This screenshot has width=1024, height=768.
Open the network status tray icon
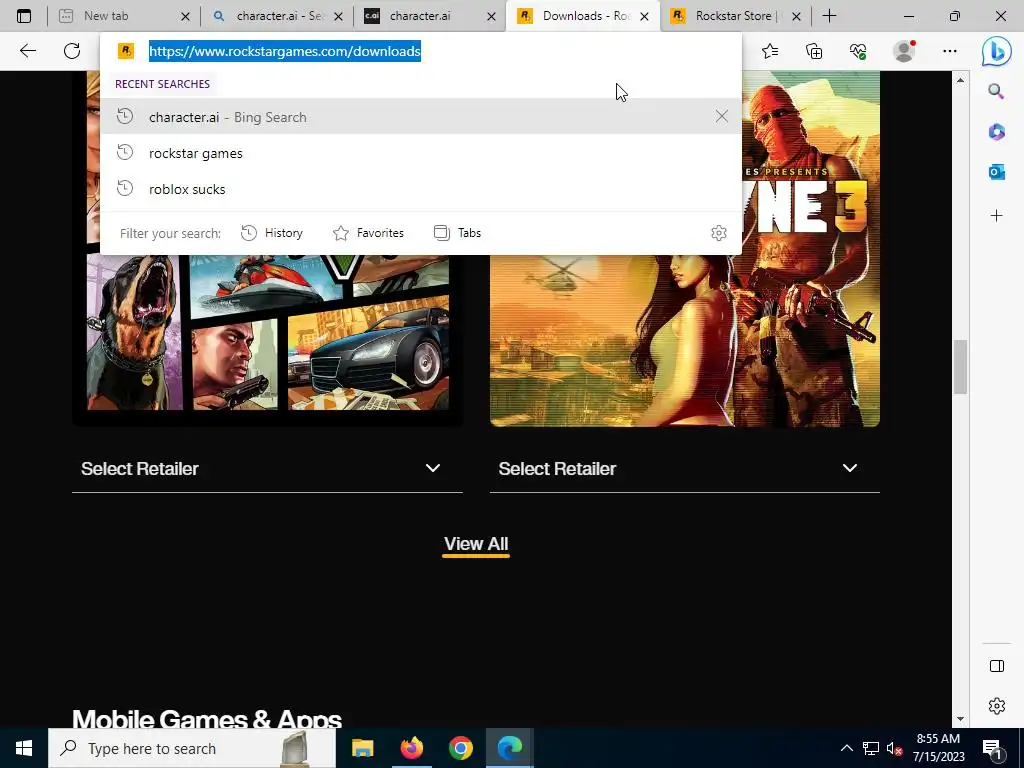(x=871, y=748)
